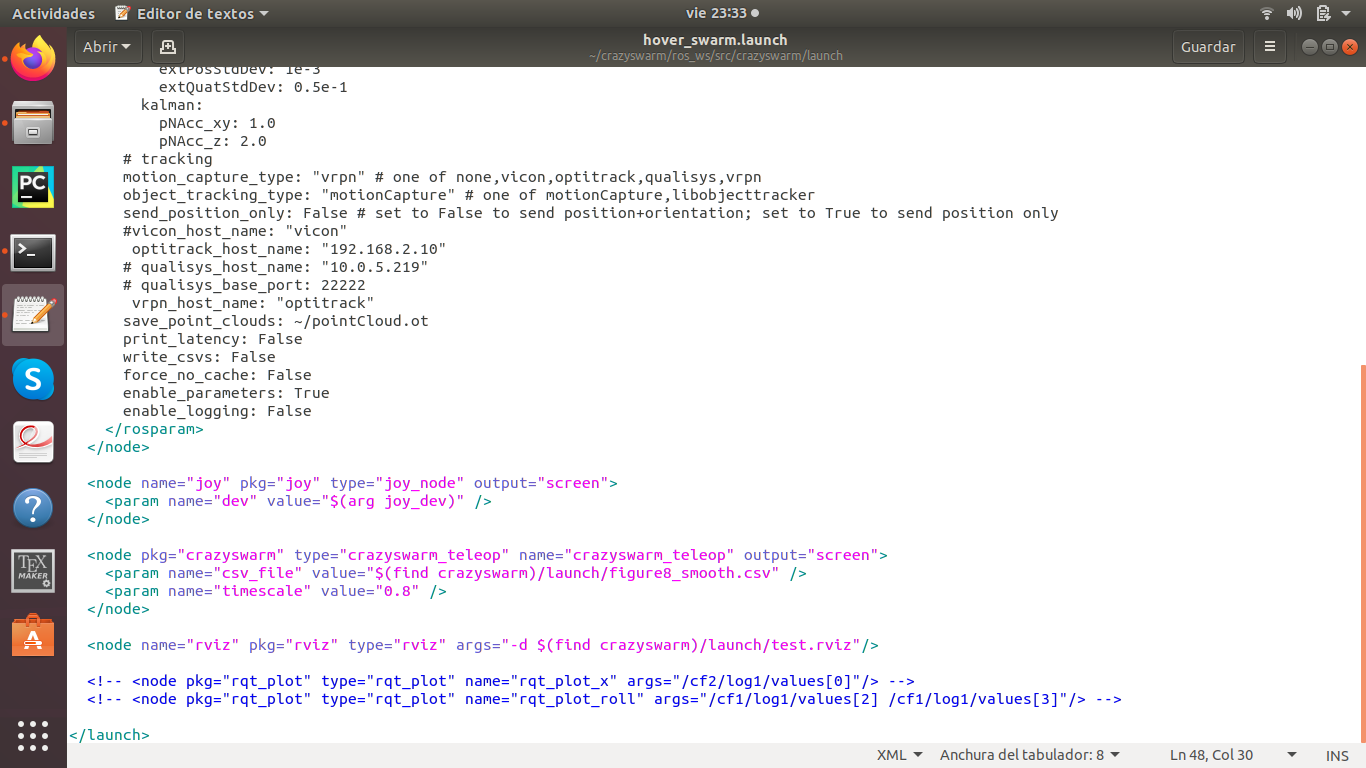Create a new document with toolbar icon
The height and width of the screenshot is (768, 1366).
(x=168, y=47)
